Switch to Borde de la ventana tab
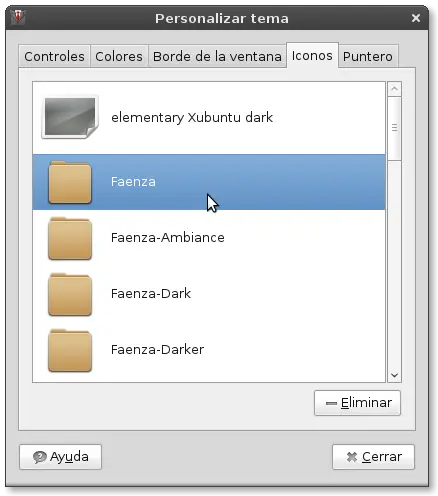The image size is (438, 496). tap(217, 56)
